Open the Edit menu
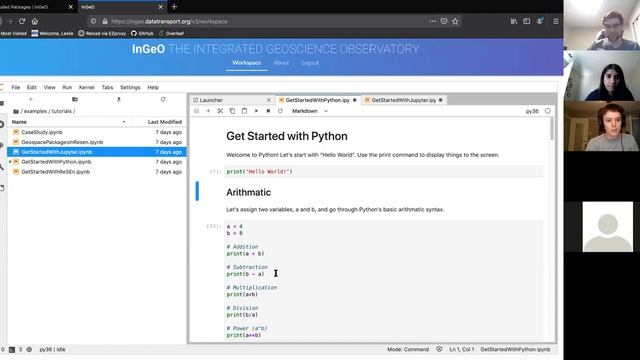 [x=31, y=87]
